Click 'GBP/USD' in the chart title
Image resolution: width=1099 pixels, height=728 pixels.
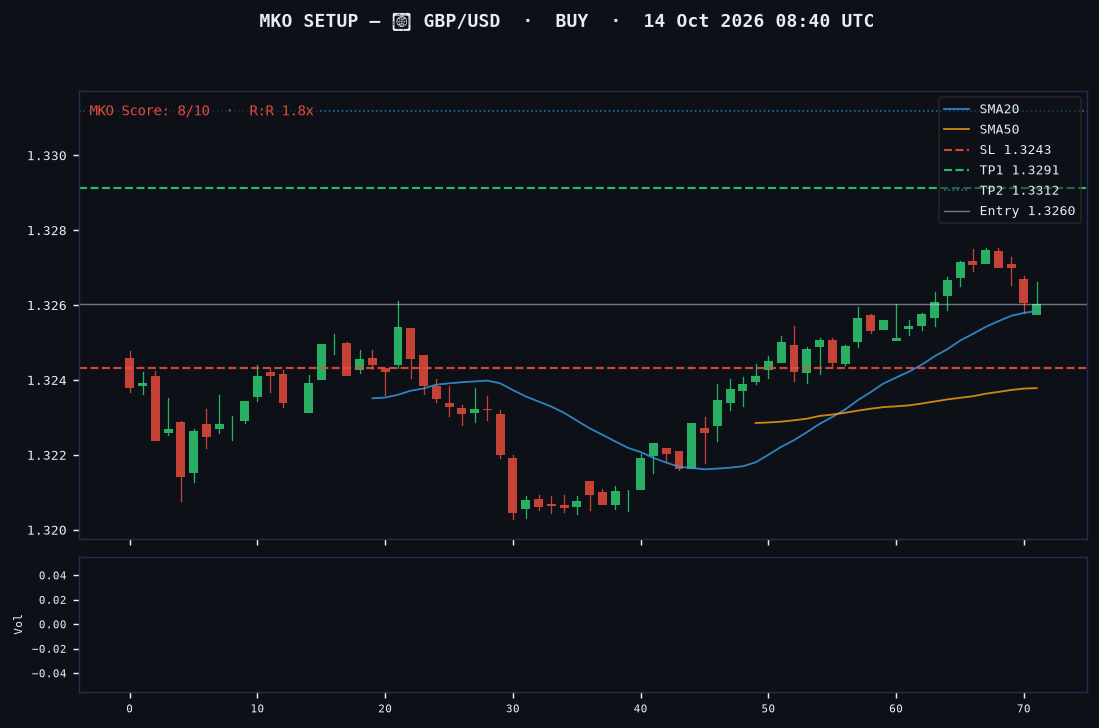point(462,21)
